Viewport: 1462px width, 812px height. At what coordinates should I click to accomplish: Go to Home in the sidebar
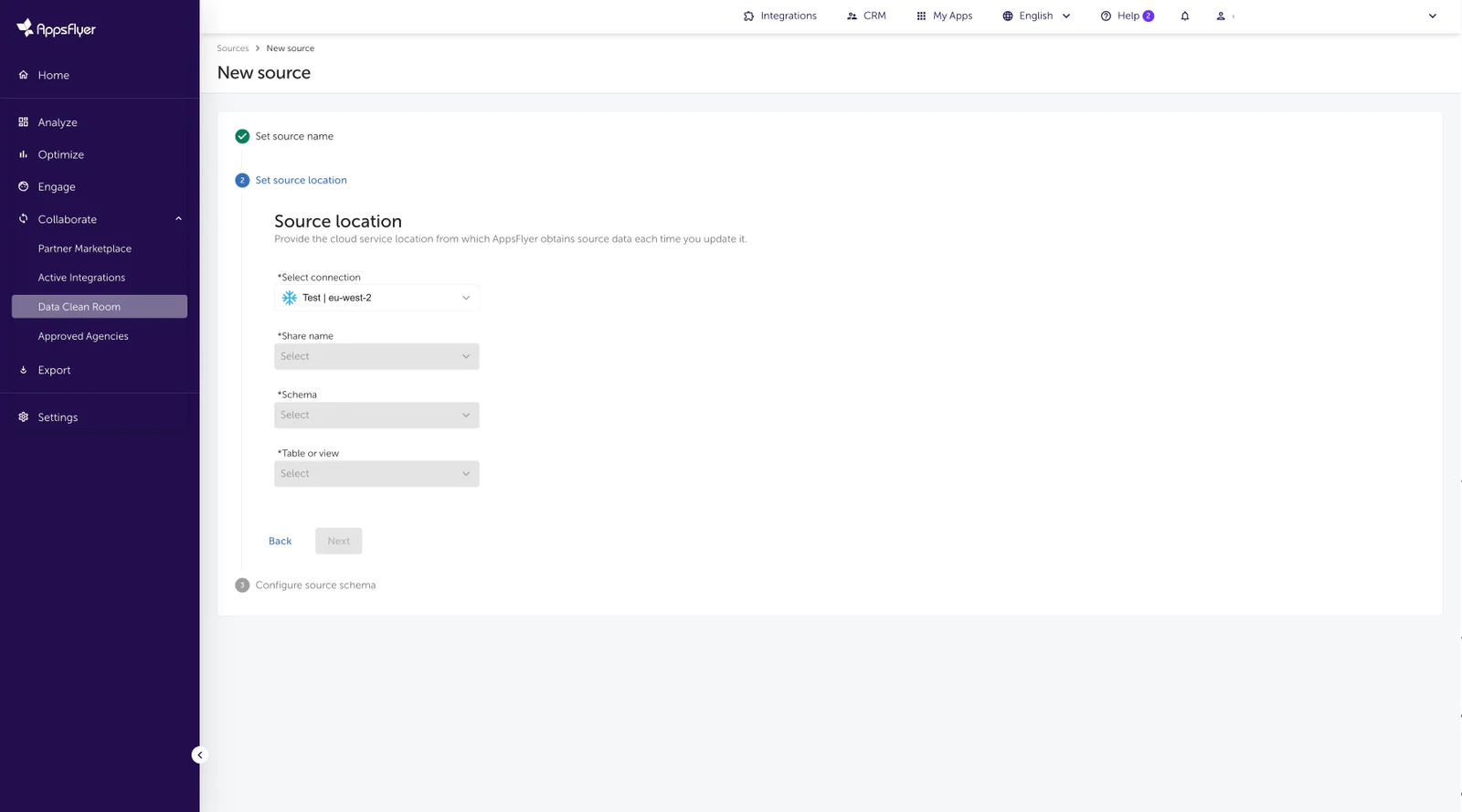53,76
